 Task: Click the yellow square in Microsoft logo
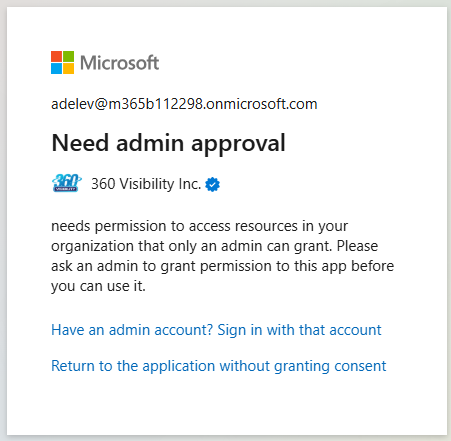pos(68,68)
